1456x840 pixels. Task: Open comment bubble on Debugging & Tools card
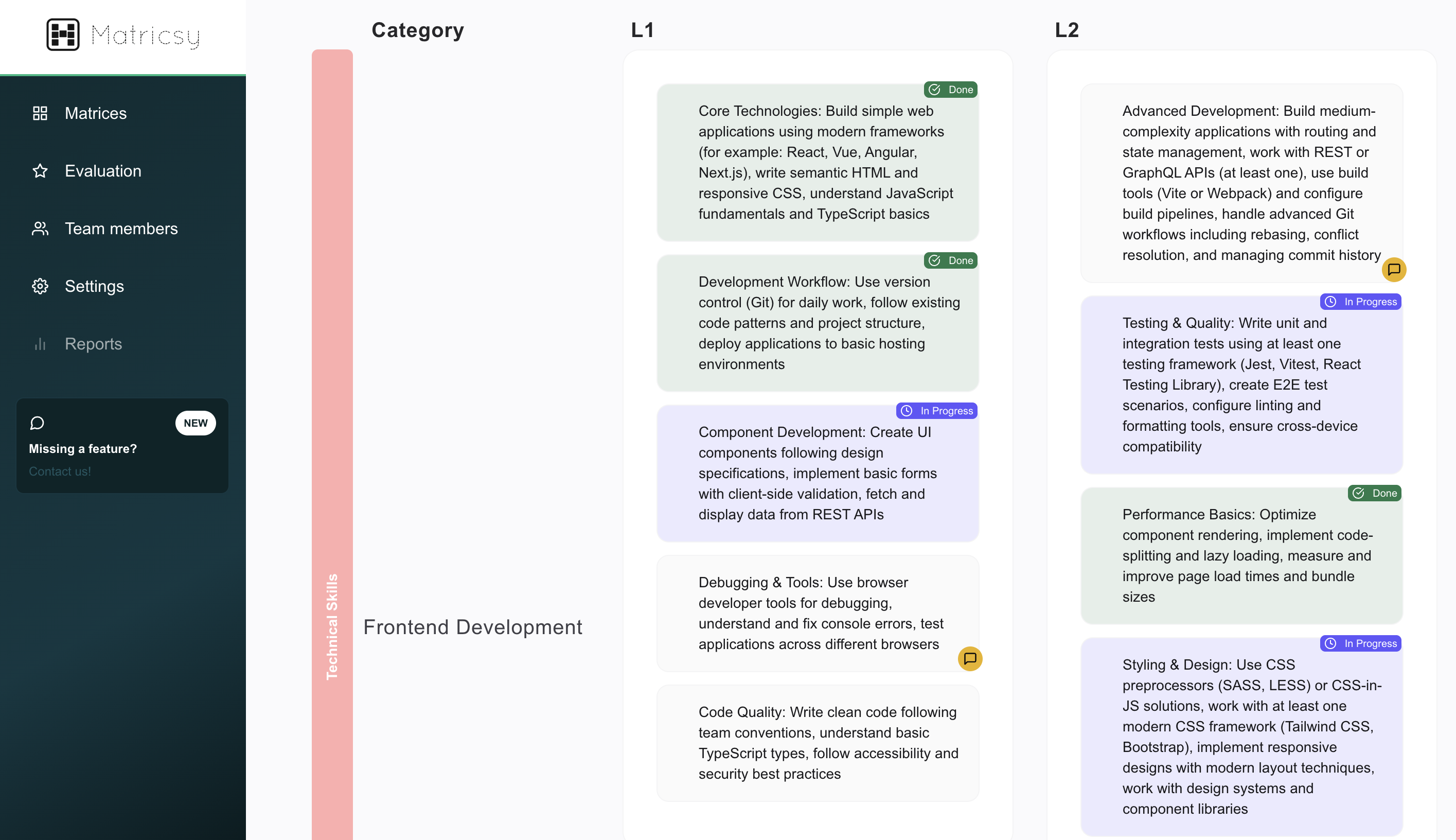point(970,658)
